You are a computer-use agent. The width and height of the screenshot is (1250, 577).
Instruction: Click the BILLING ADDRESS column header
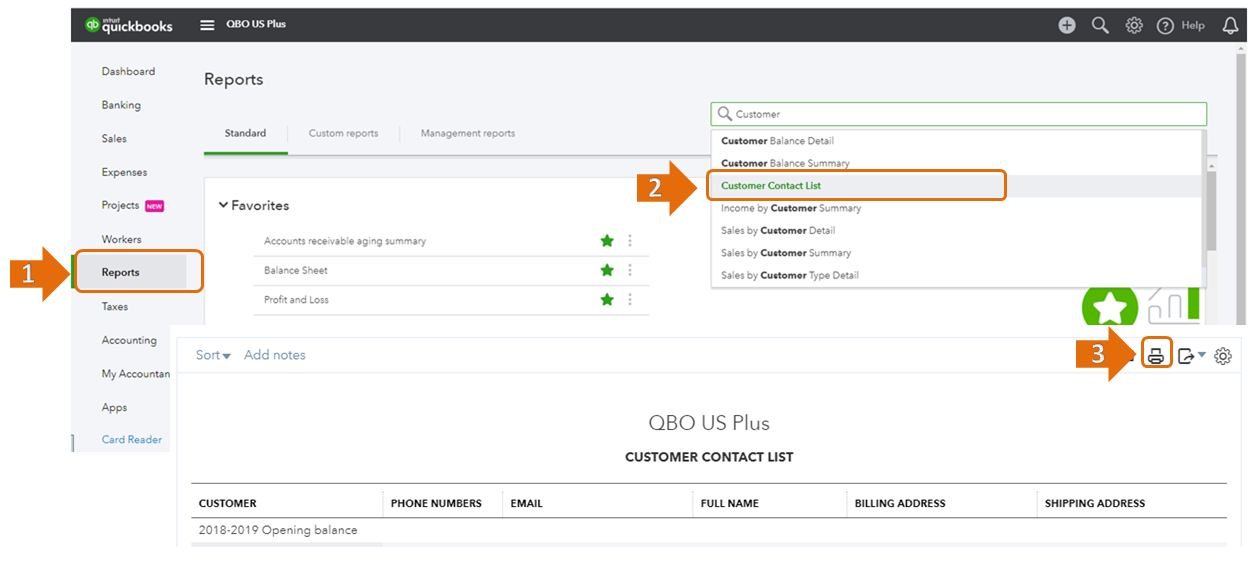900,503
